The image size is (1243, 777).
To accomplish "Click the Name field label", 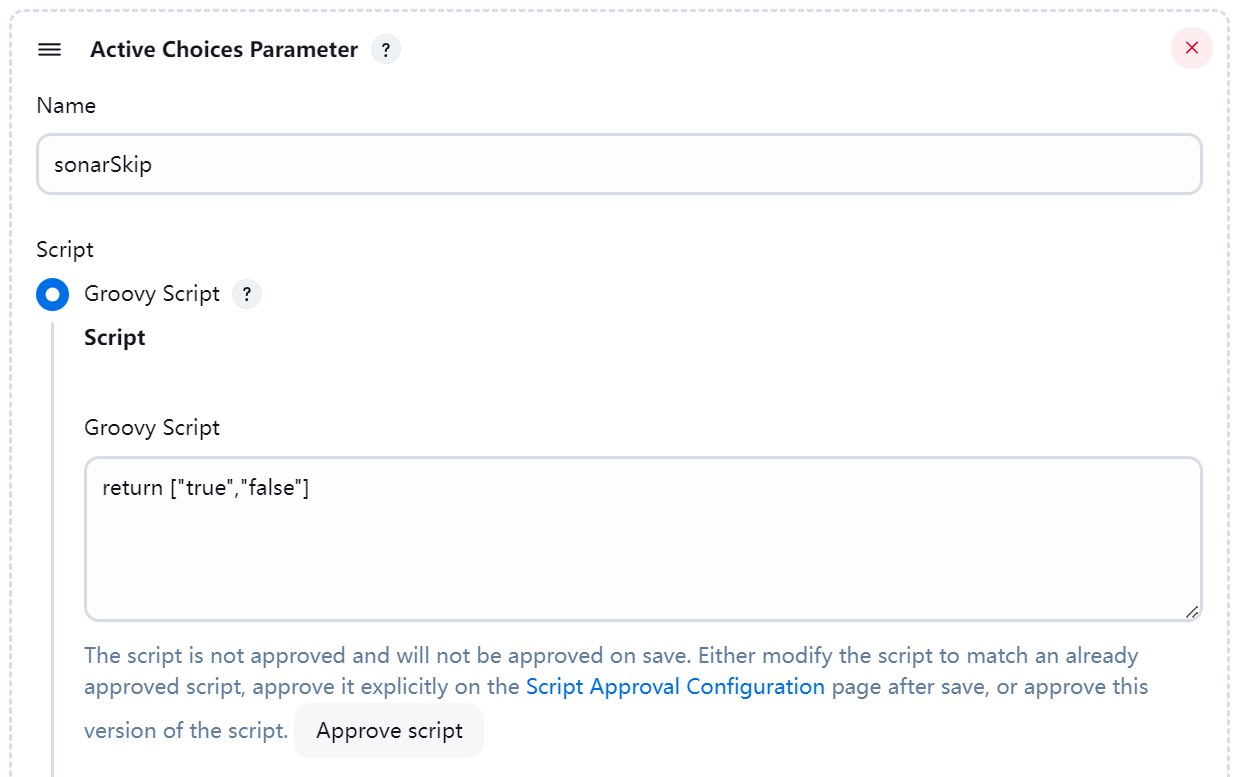I will [x=66, y=106].
